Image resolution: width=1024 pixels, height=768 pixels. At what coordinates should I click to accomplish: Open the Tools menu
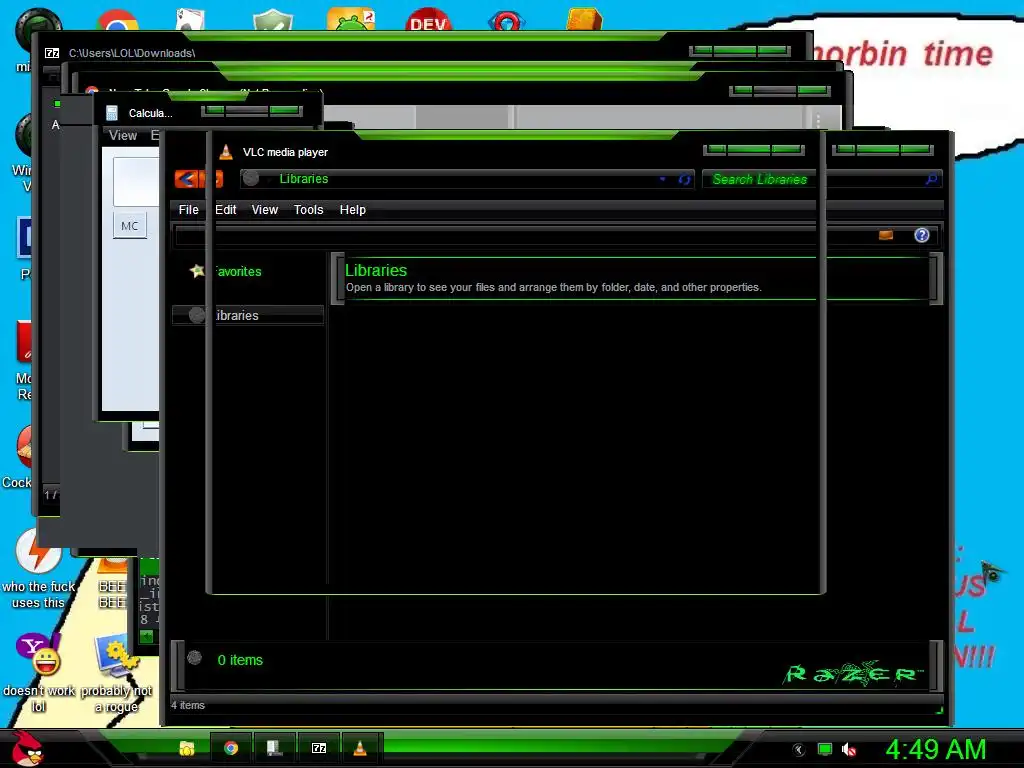pyautogui.click(x=308, y=210)
